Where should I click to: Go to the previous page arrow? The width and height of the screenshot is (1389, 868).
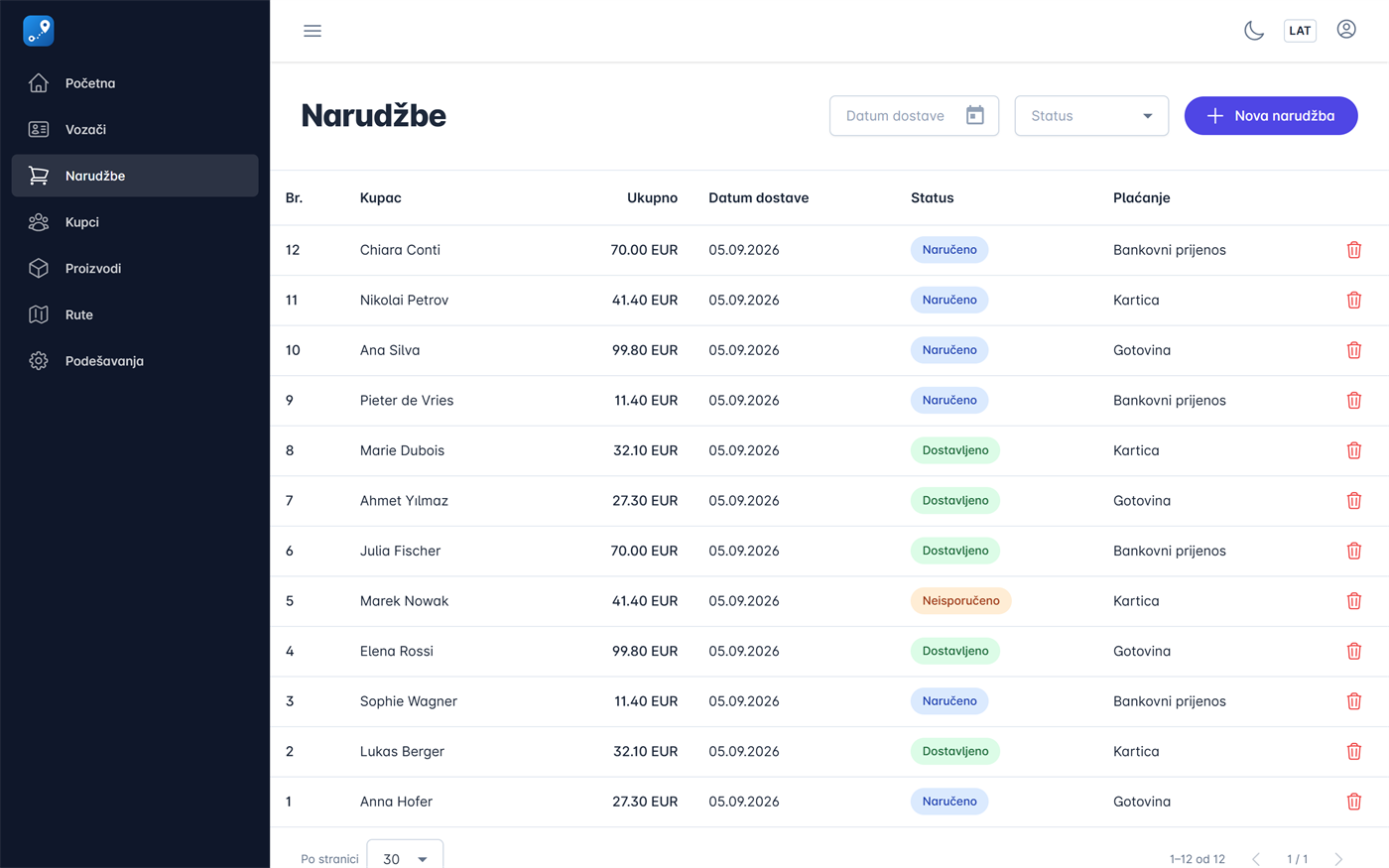point(1256,859)
